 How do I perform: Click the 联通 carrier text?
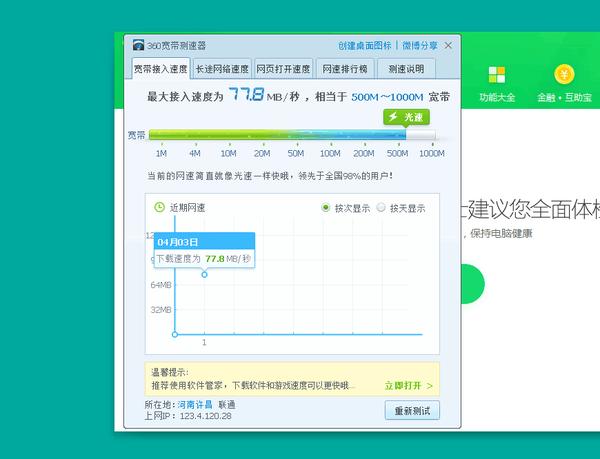point(227,405)
